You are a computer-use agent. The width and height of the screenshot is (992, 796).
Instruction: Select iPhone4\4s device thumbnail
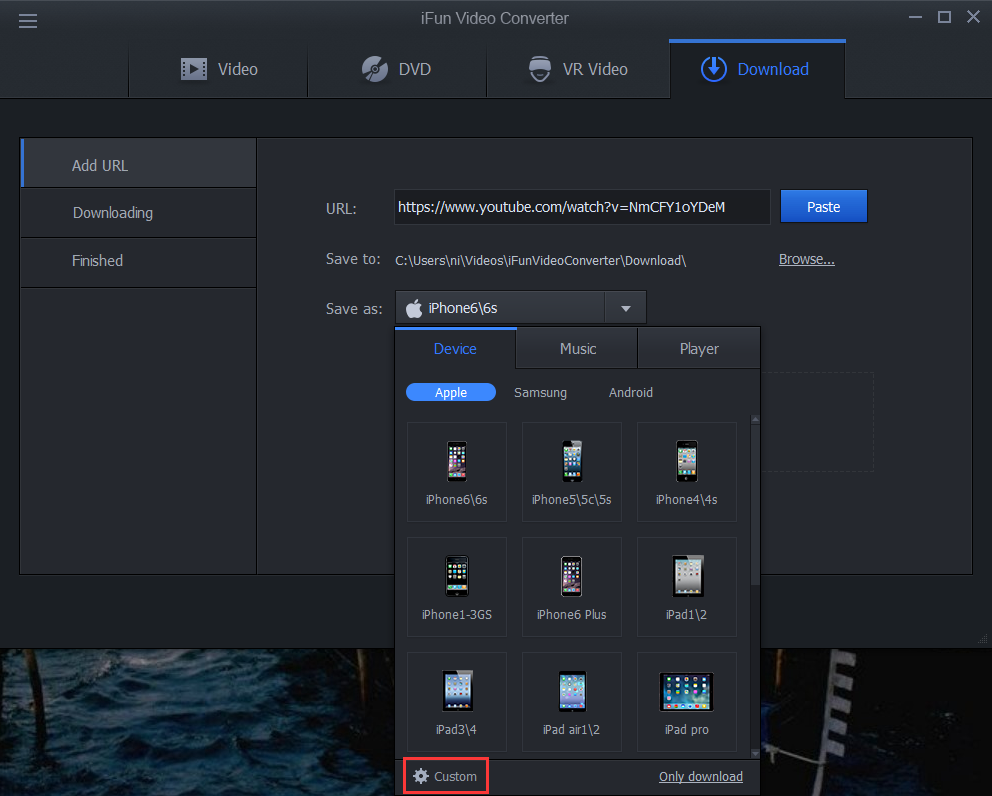pos(687,472)
